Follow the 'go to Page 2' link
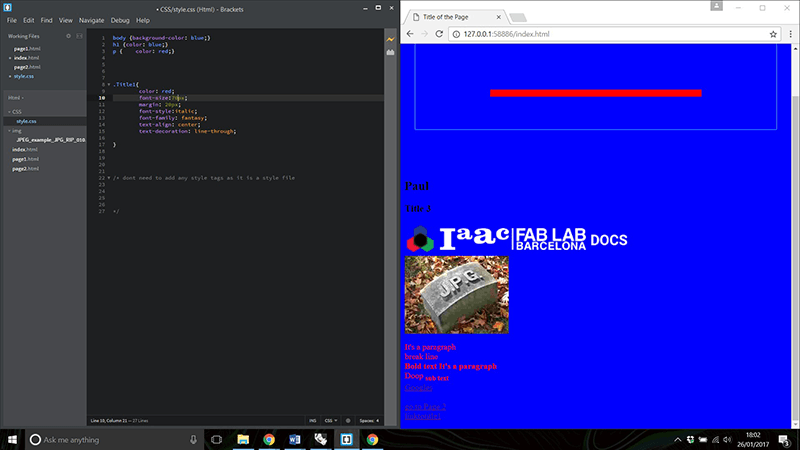Image resolution: width=800 pixels, height=450 pixels. tap(425, 407)
